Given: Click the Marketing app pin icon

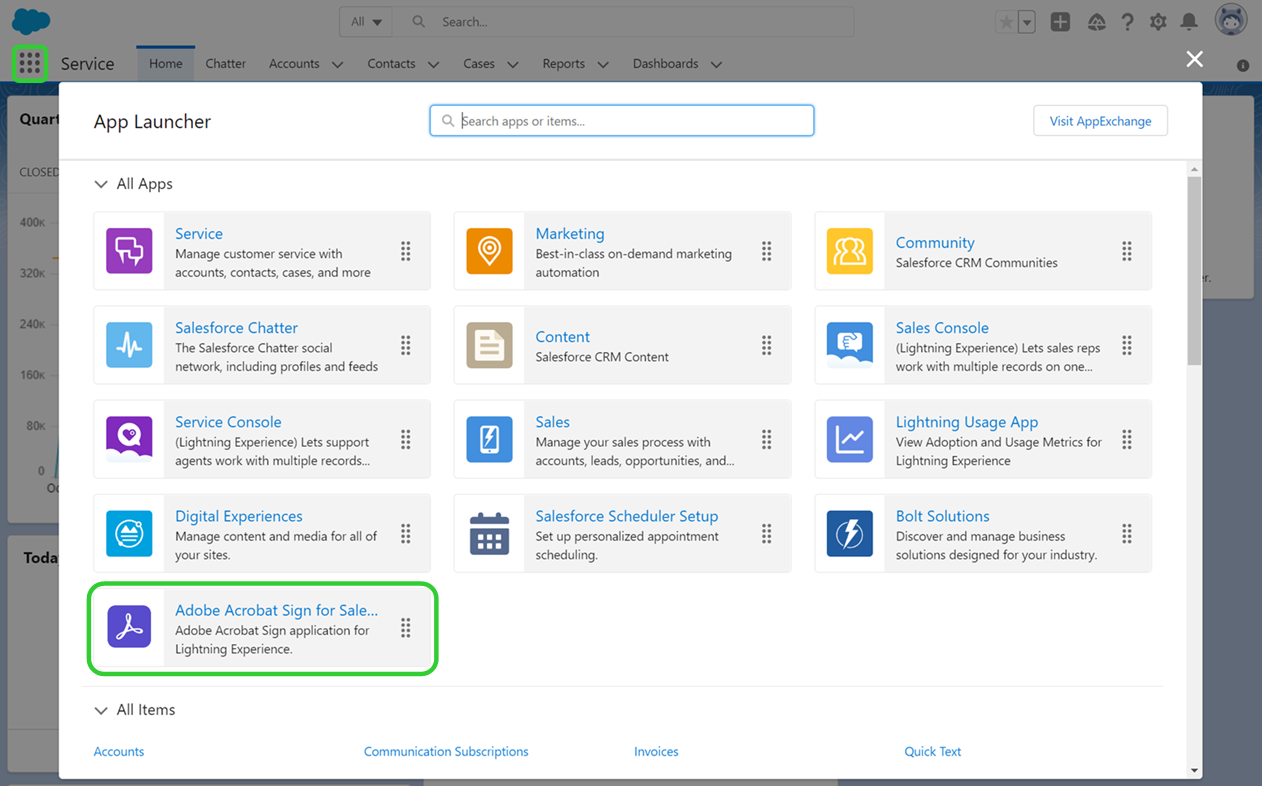Looking at the screenshot, I should (489, 251).
